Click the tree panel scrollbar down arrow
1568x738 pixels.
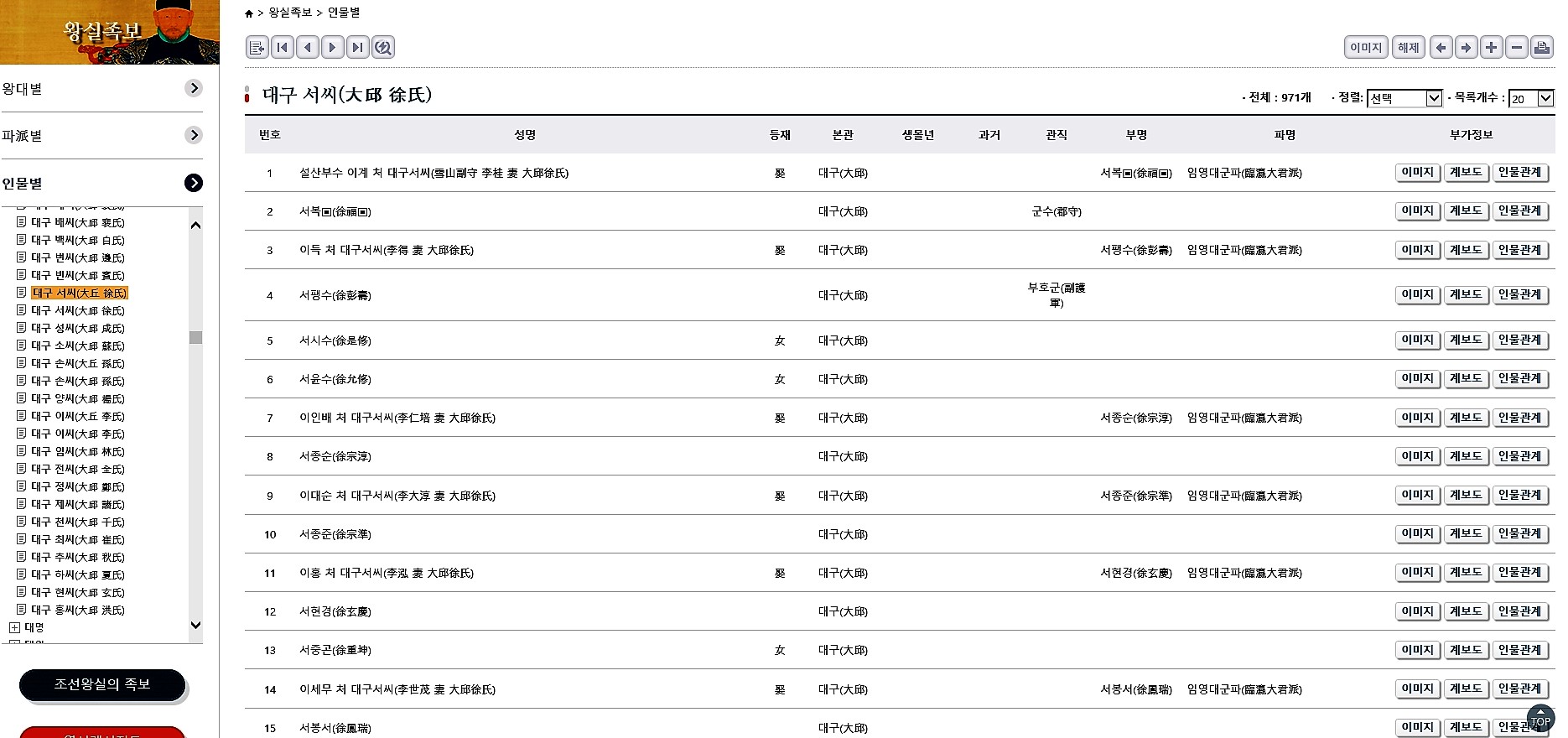pos(195,625)
